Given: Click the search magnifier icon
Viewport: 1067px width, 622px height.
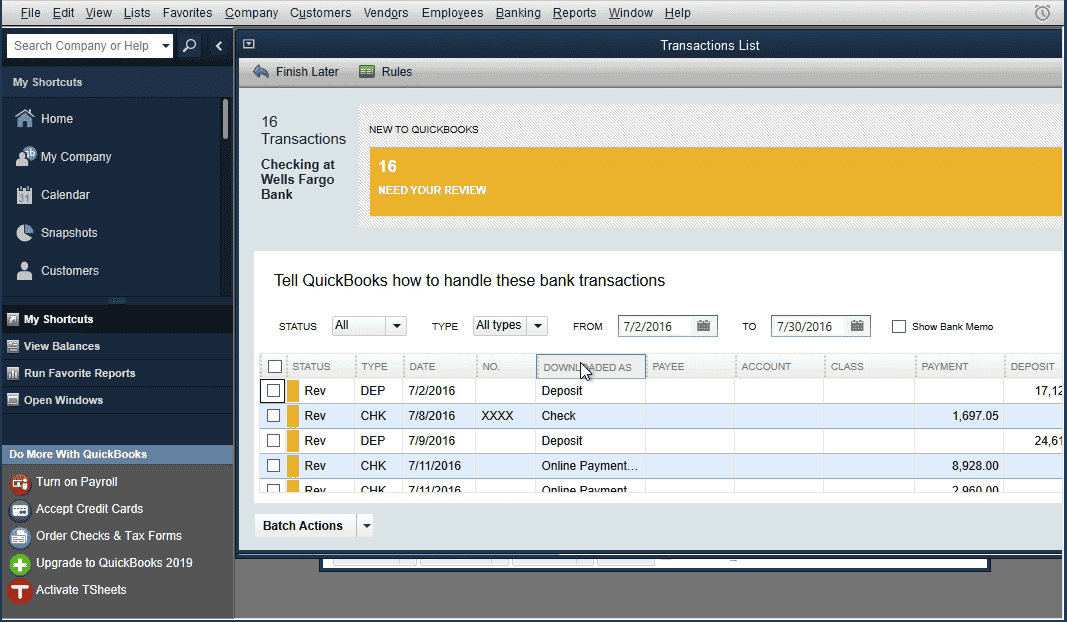Looking at the screenshot, I should point(190,46).
